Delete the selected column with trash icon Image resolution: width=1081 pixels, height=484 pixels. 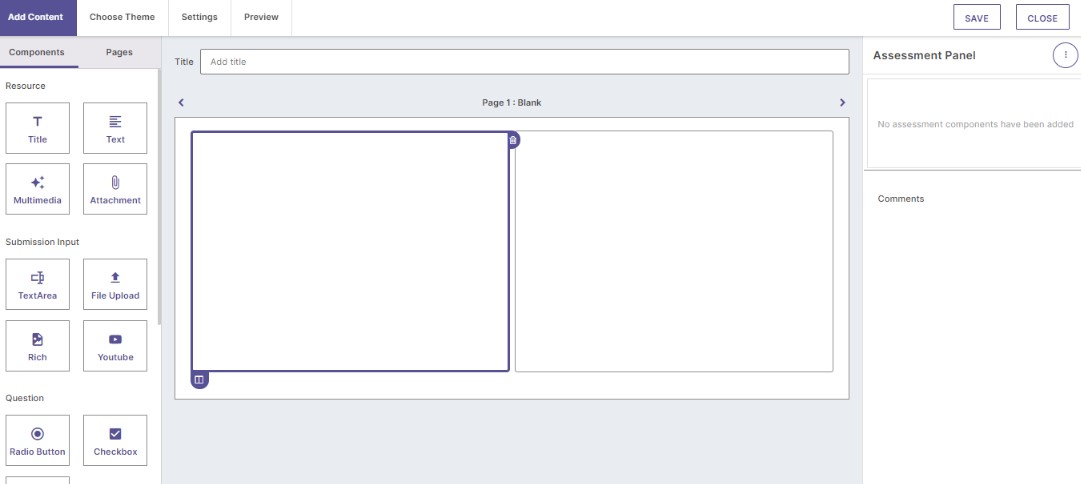(513, 140)
